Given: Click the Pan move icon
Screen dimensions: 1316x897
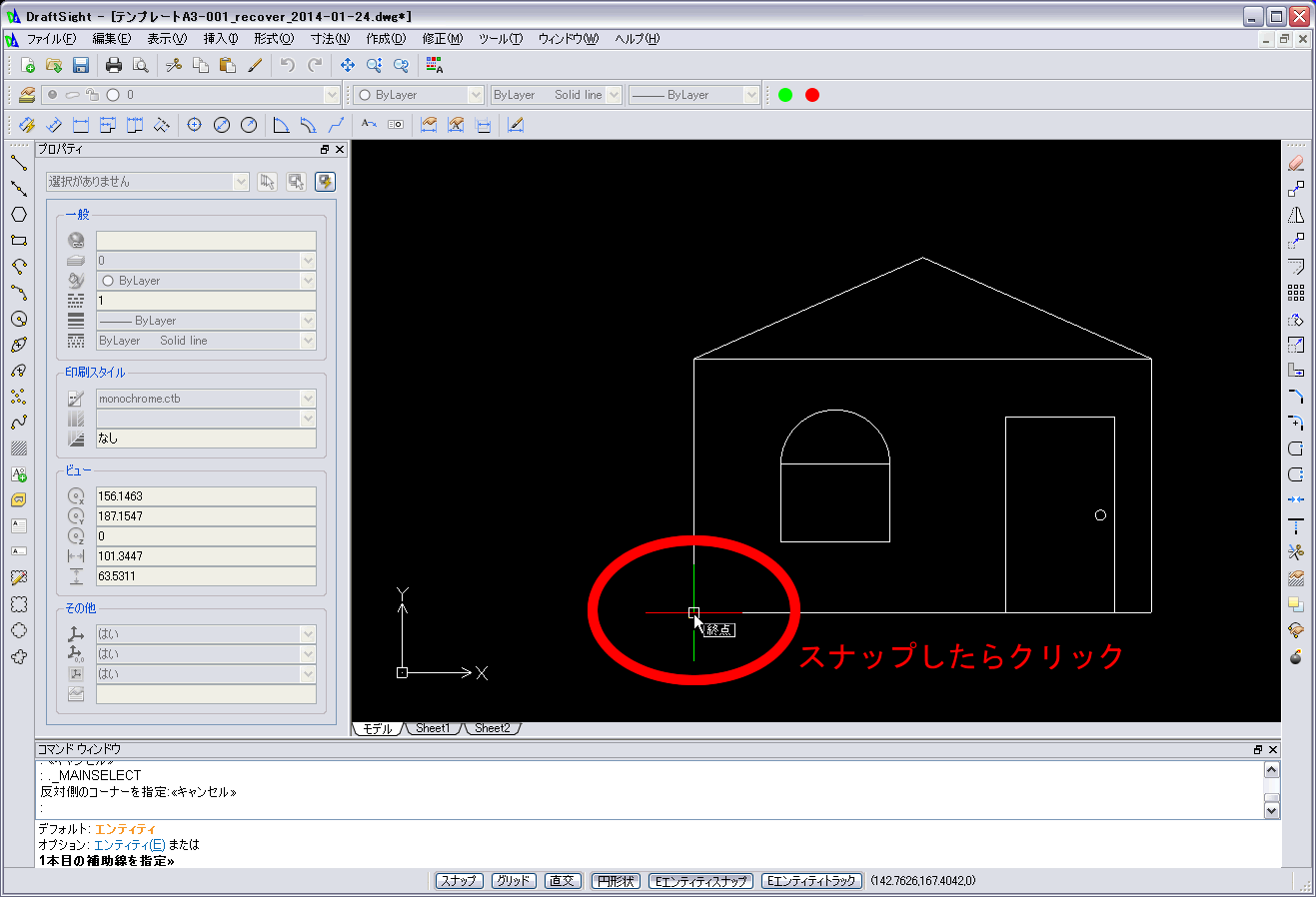Looking at the screenshot, I should [x=347, y=65].
